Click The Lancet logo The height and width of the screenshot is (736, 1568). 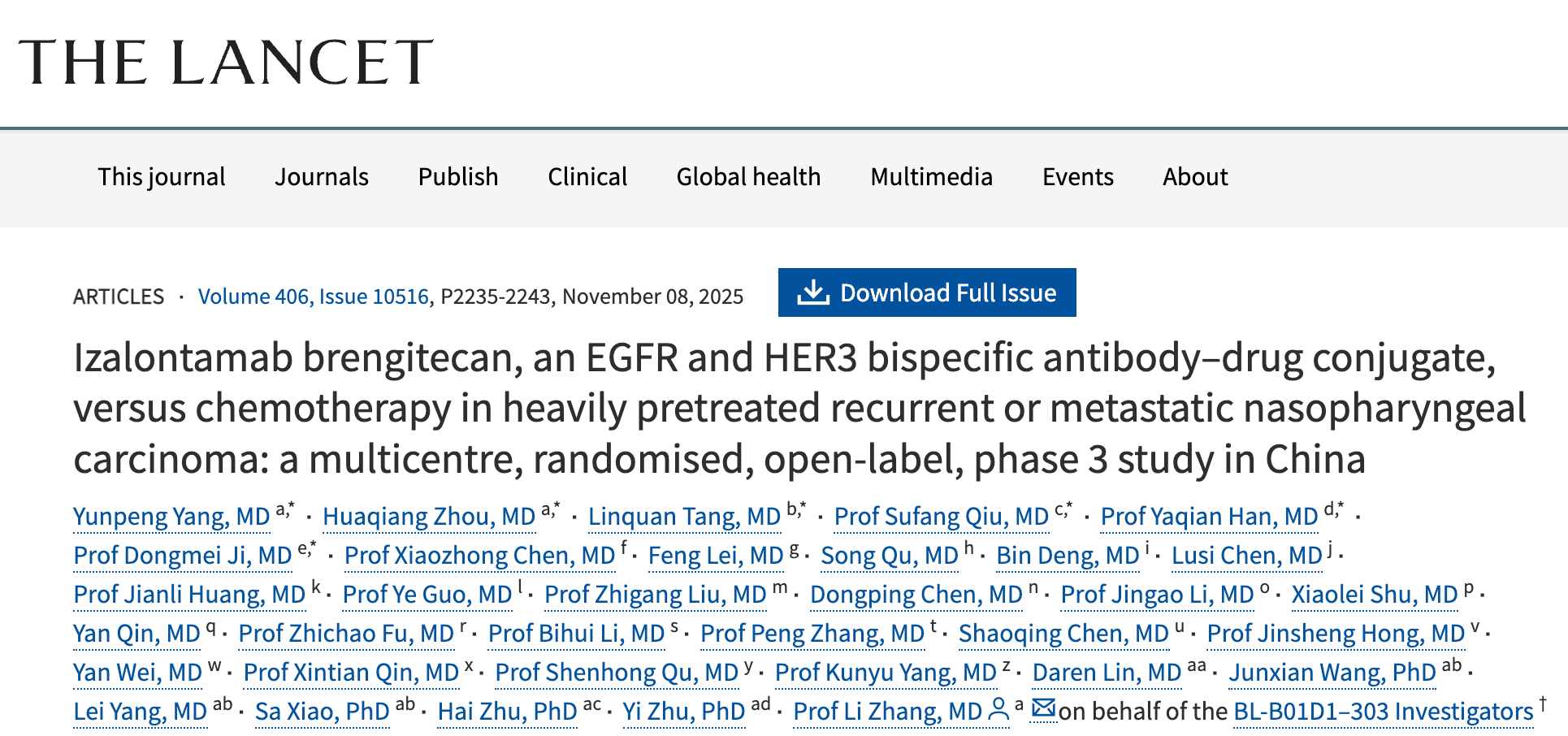tap(226, 63)
